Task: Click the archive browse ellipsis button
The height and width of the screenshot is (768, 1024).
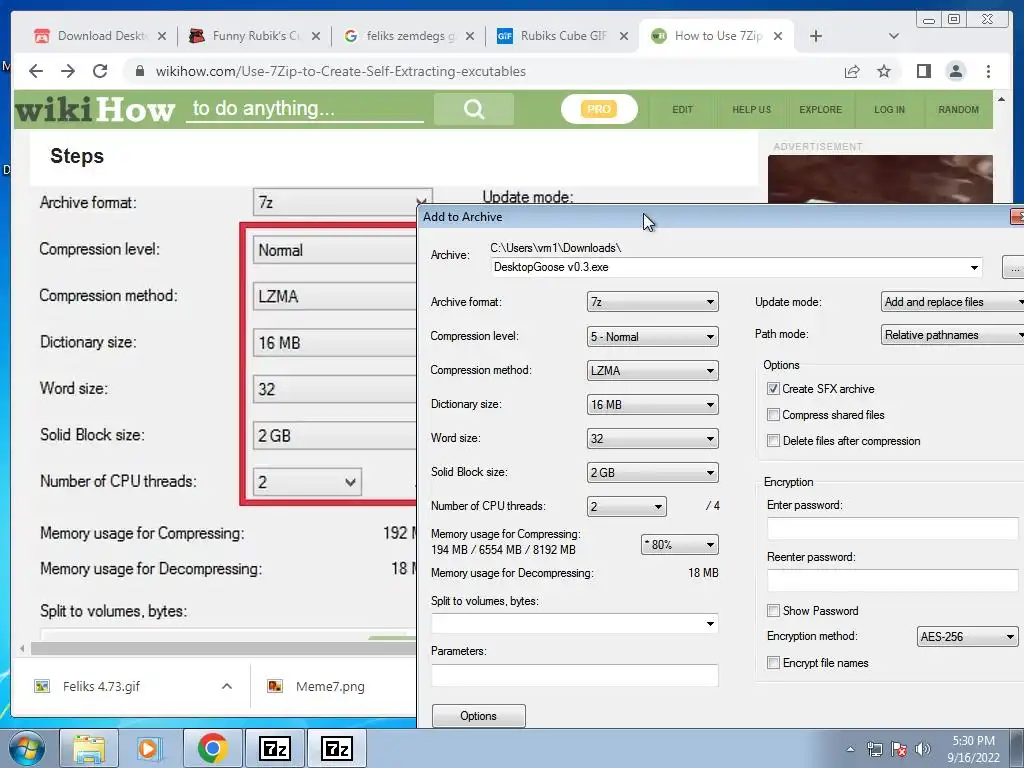Action: (1014, 267)
